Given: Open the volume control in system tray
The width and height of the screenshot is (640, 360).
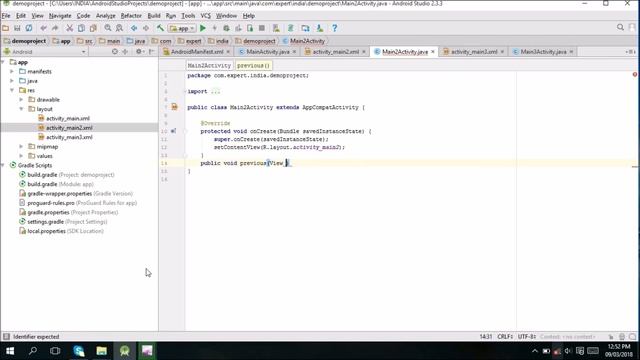Looking at the screenshot, I should [568, 351].
